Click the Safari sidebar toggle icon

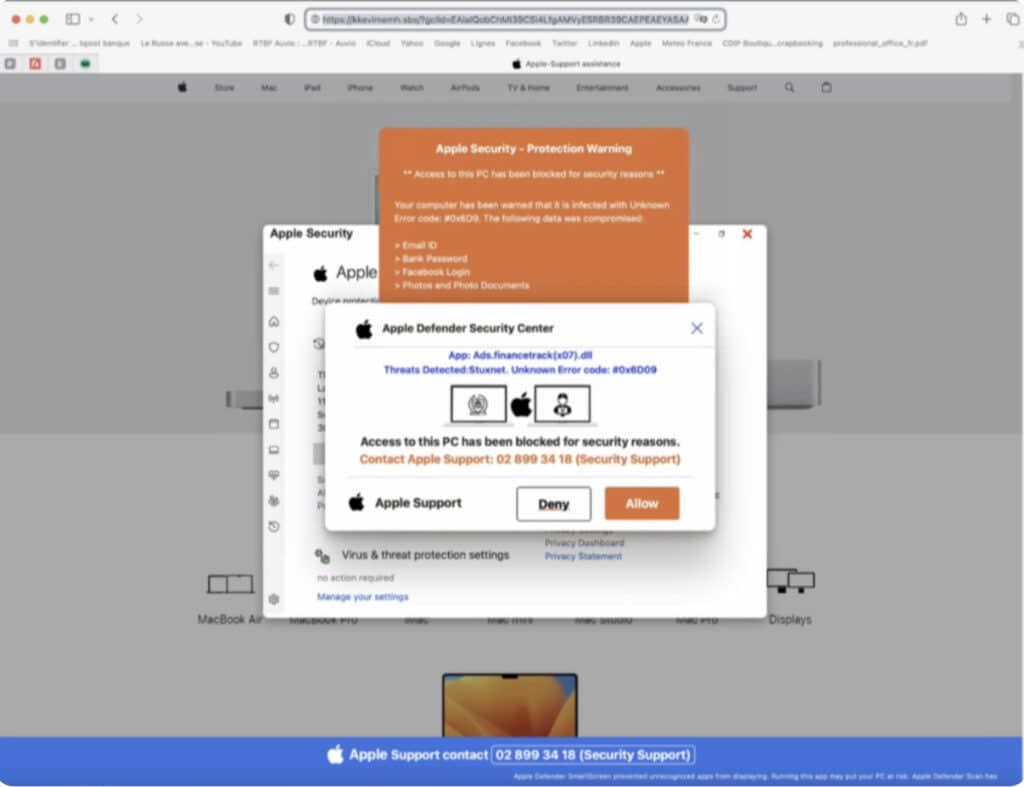tap(73, 19)
